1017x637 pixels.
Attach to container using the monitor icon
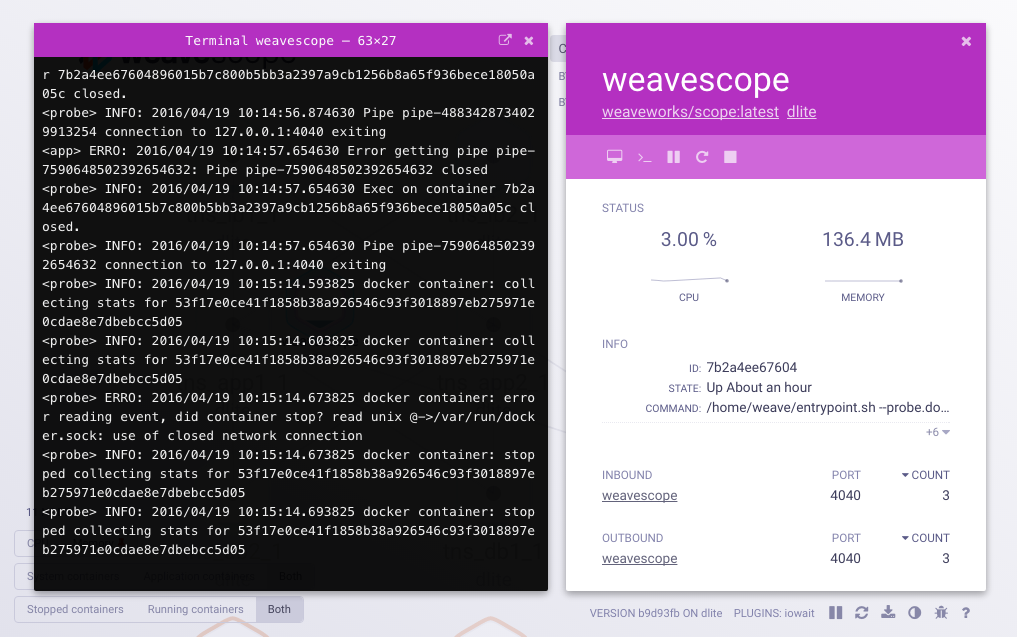click(613, 156)
